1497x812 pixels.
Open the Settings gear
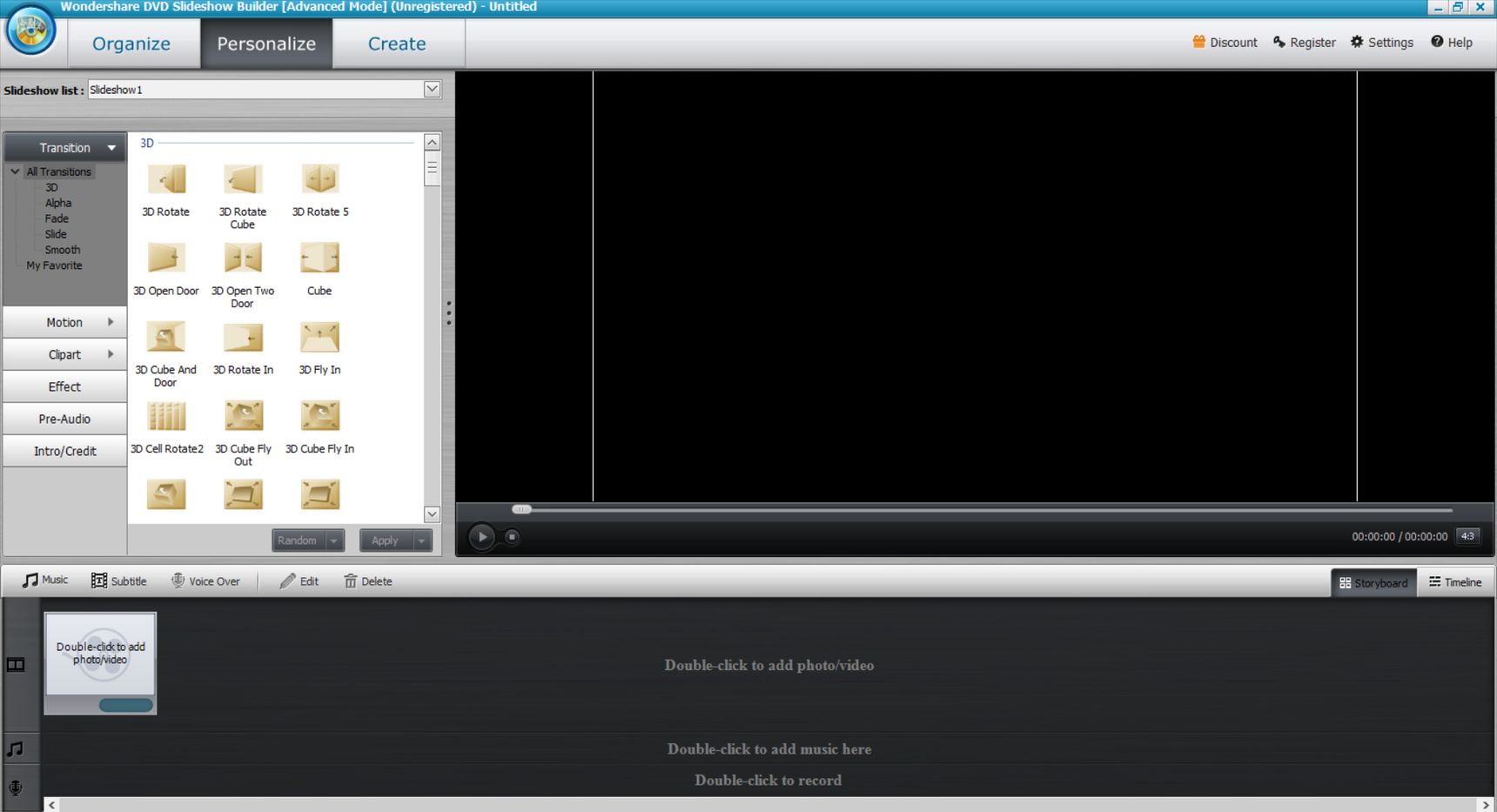(x=1381, y=43)
